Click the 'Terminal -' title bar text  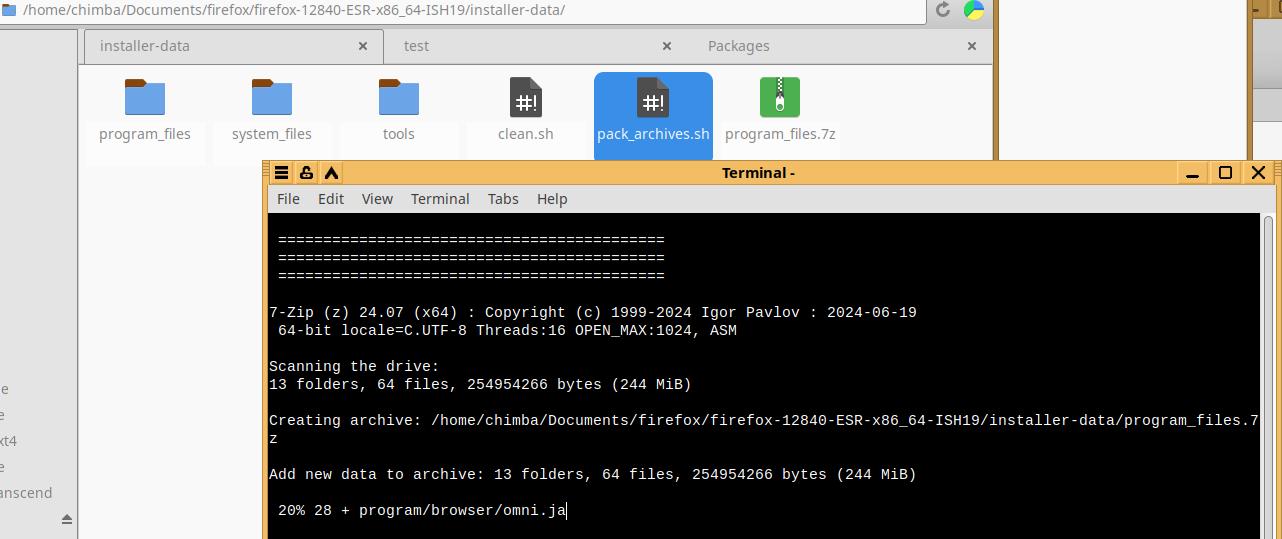(758, 173)
